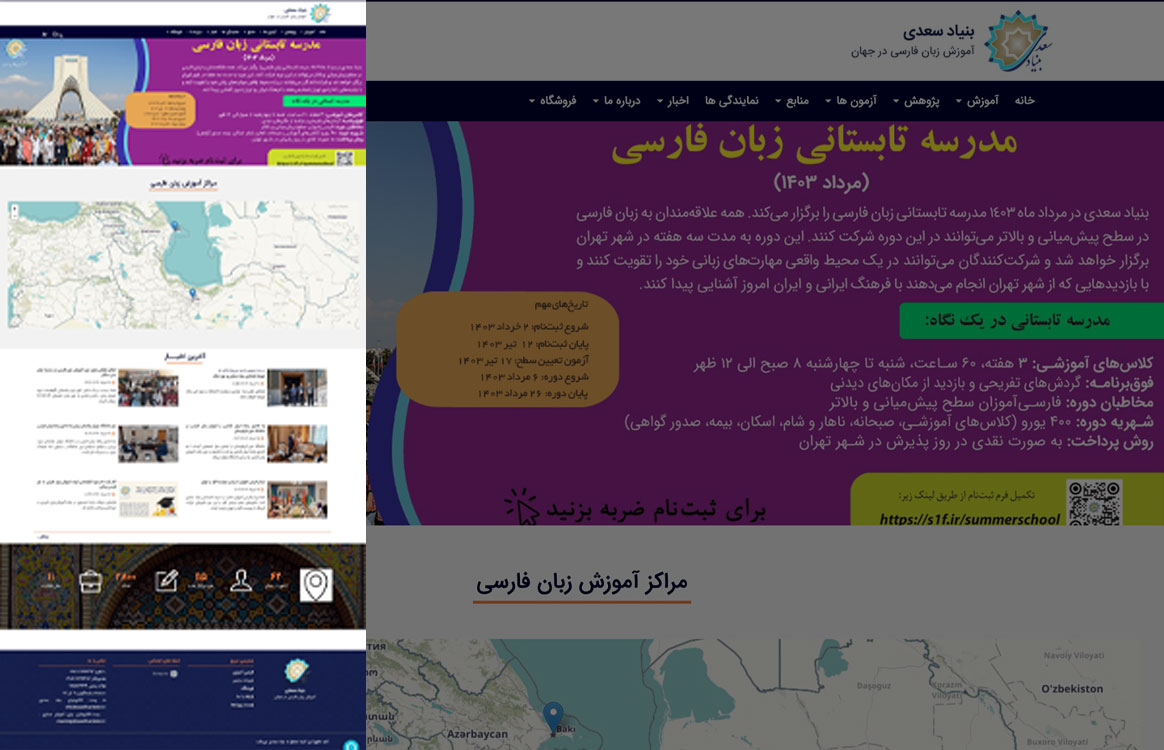The image size is (1164, 750).
Task: Click the "بنیاد سعدی" site title
Action: point(938,31)
